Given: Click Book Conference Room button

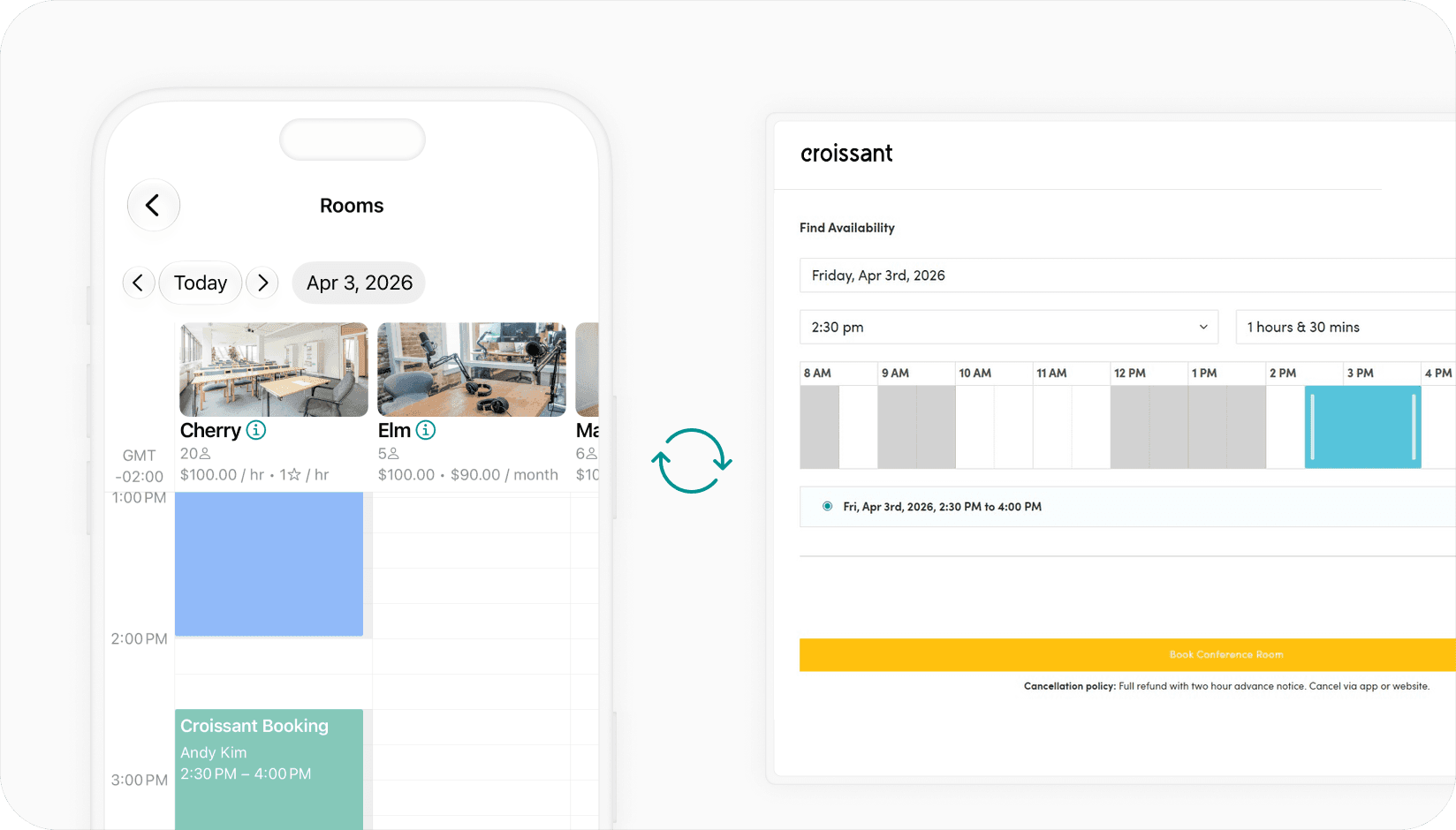Looking at the screenshot, I should (x=1127, y=654).
